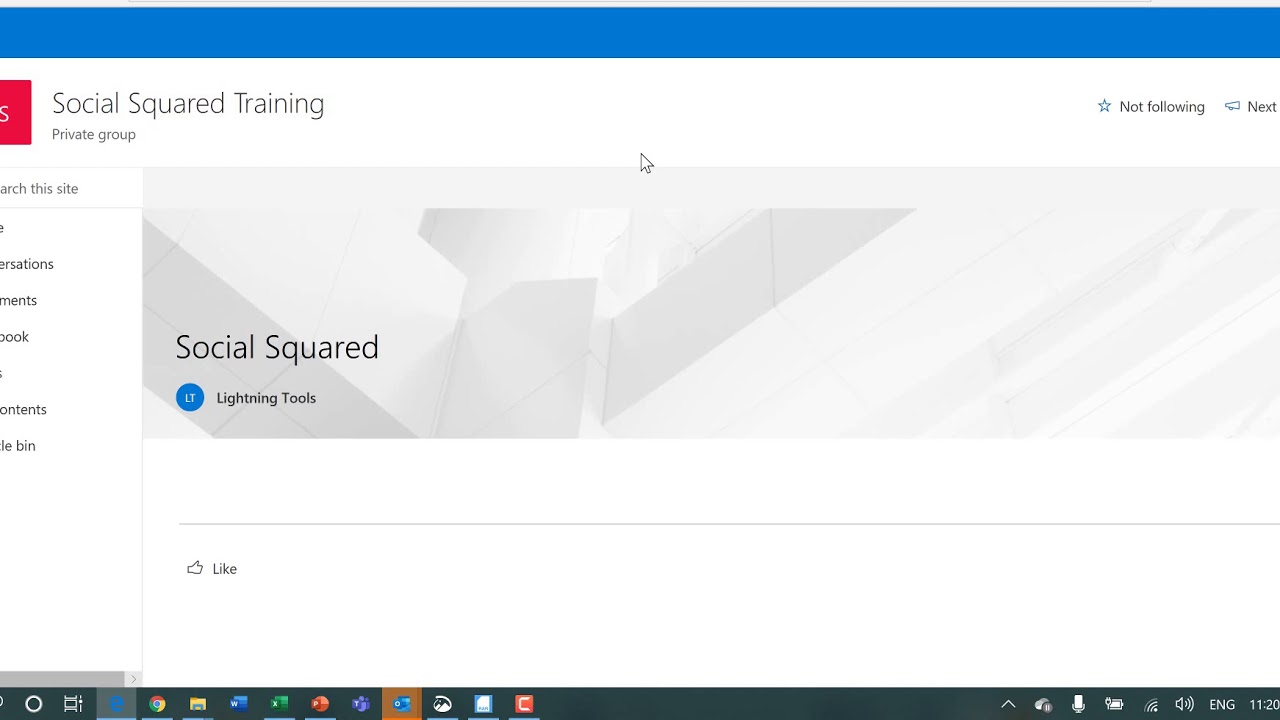This screenshot has height=720, width=1280.
Task: Click the Social Squared page heading
Action: click(277, 347)
